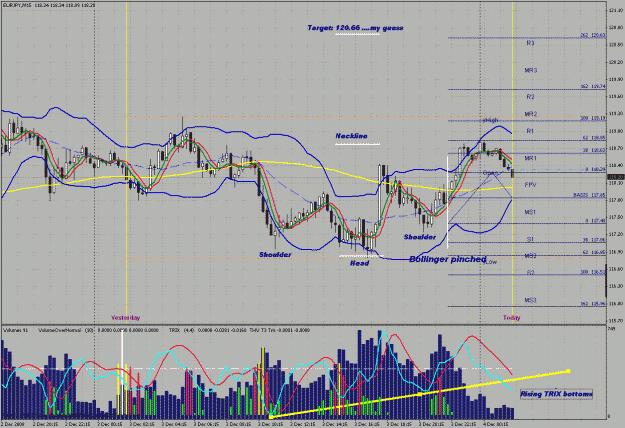This screenshot has height=428, width=625.
Task: Select the '2 Dec 2008' time axis label
Action: pyautogui.click(x=13, y=424)
